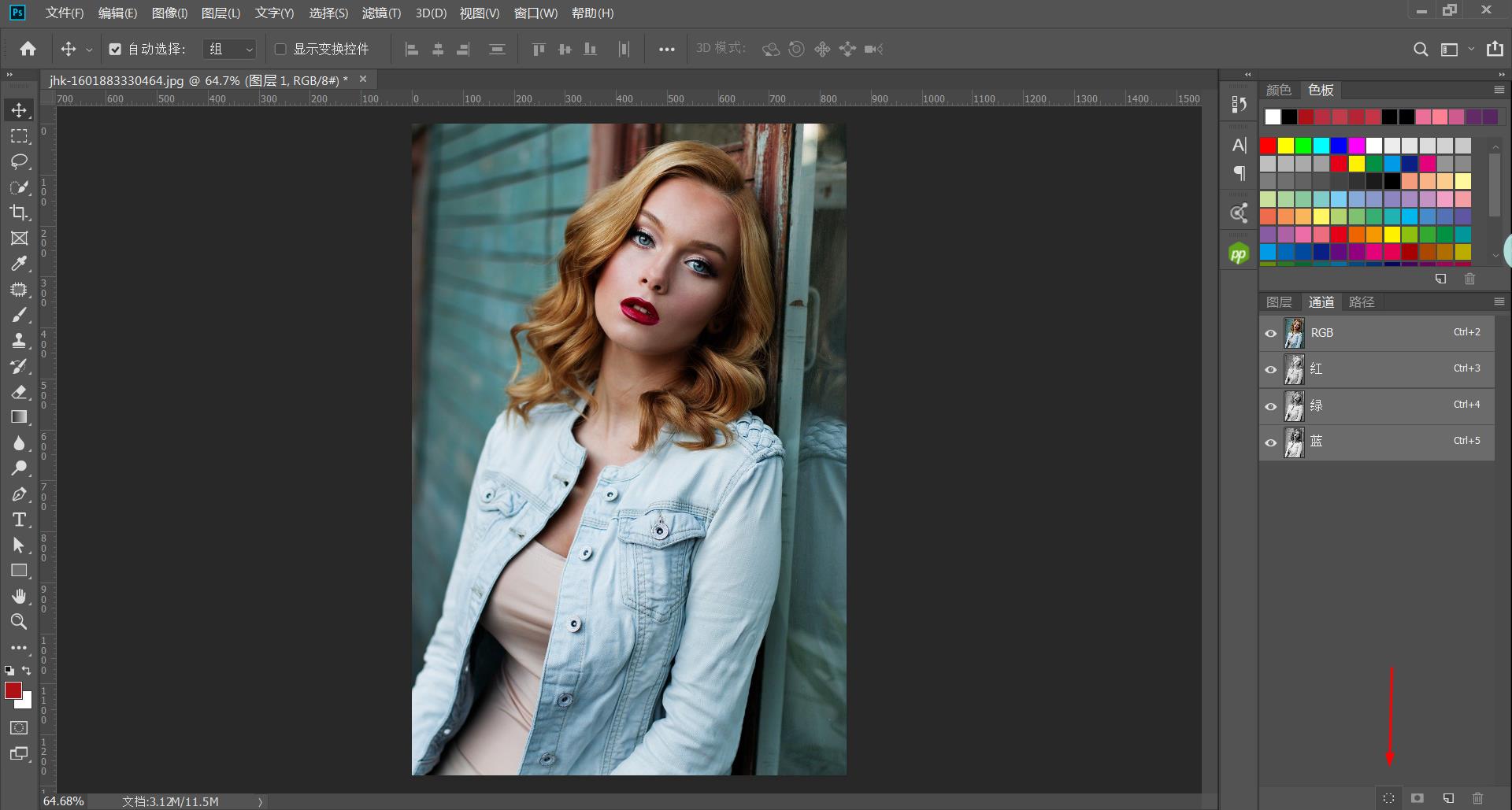1512x810 pixels.
Task: Switch to the 颜色 panel tab
Action: pyautogui.click(x=1279, y=90)
